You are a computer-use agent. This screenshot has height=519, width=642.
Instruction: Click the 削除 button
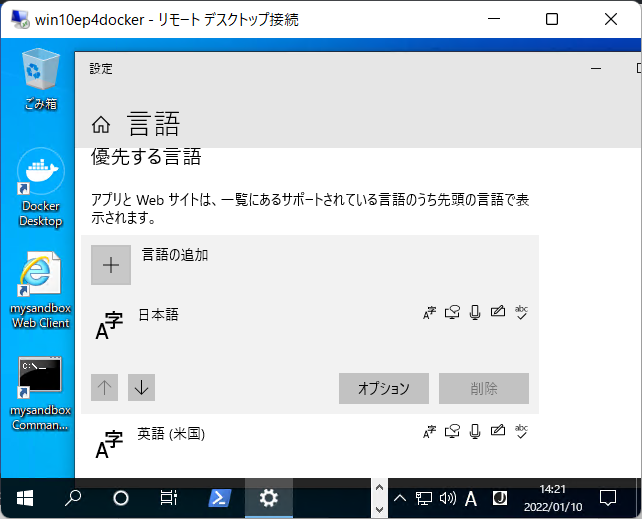(484, 388)
